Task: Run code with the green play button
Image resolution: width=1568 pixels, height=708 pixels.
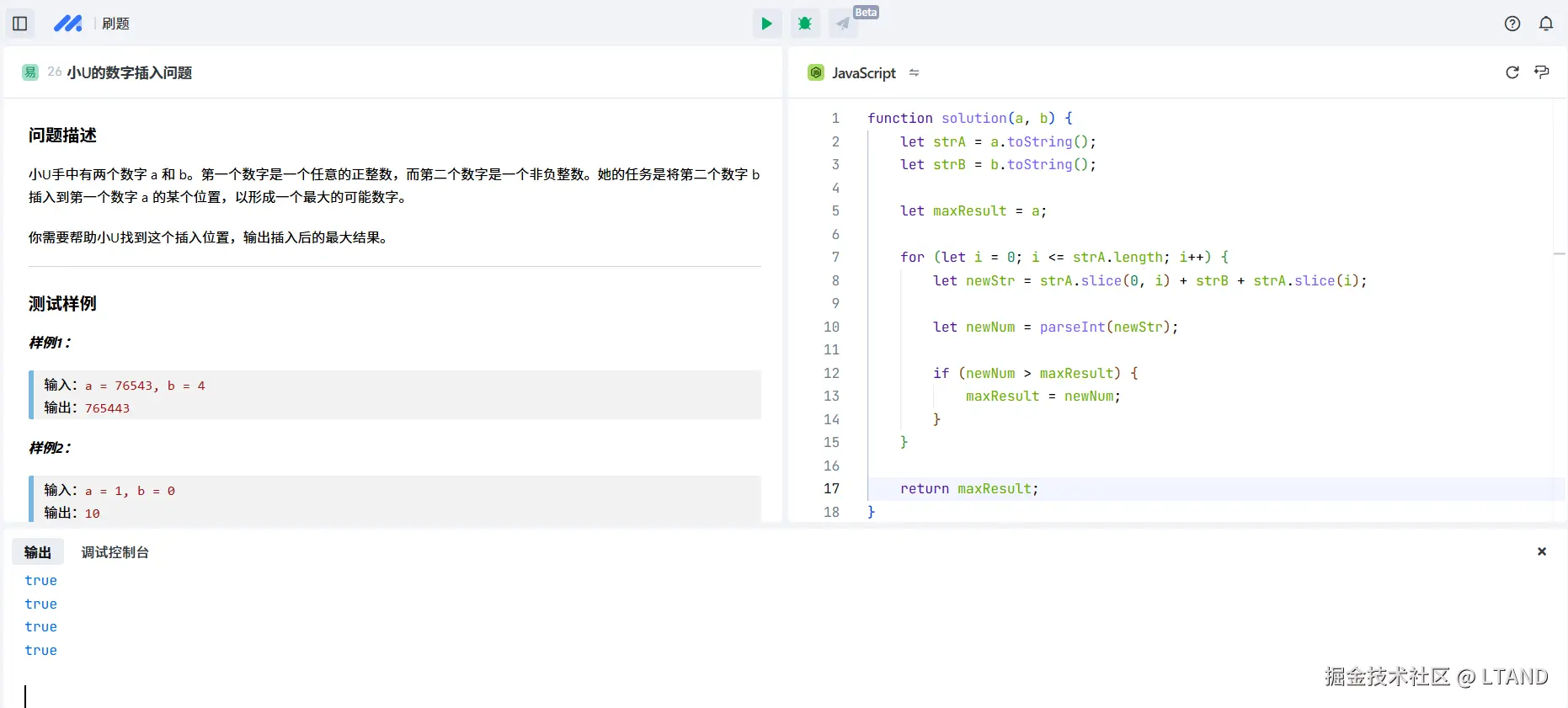Action: pyautogui.click(x=766, y=24)
